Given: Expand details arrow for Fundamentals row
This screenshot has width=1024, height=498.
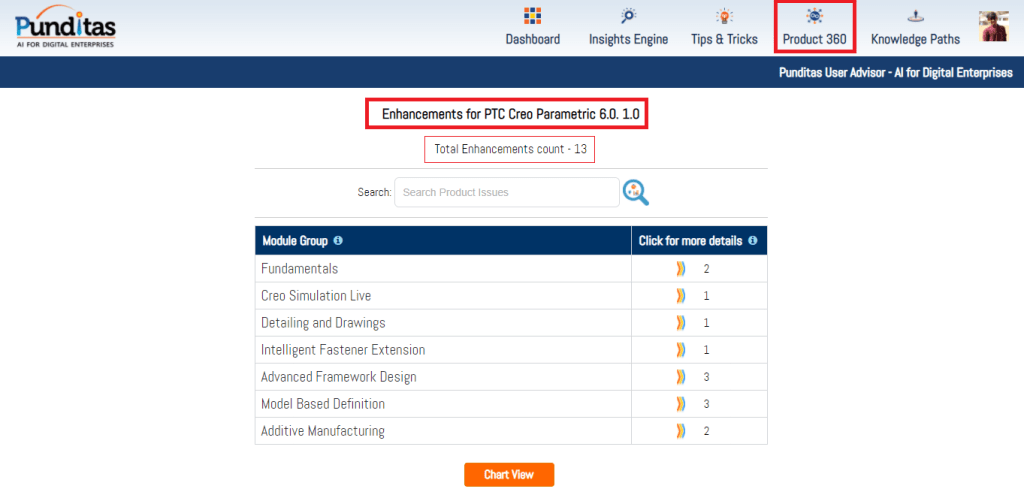Looking at the screenshot, I should coord(681,269).
